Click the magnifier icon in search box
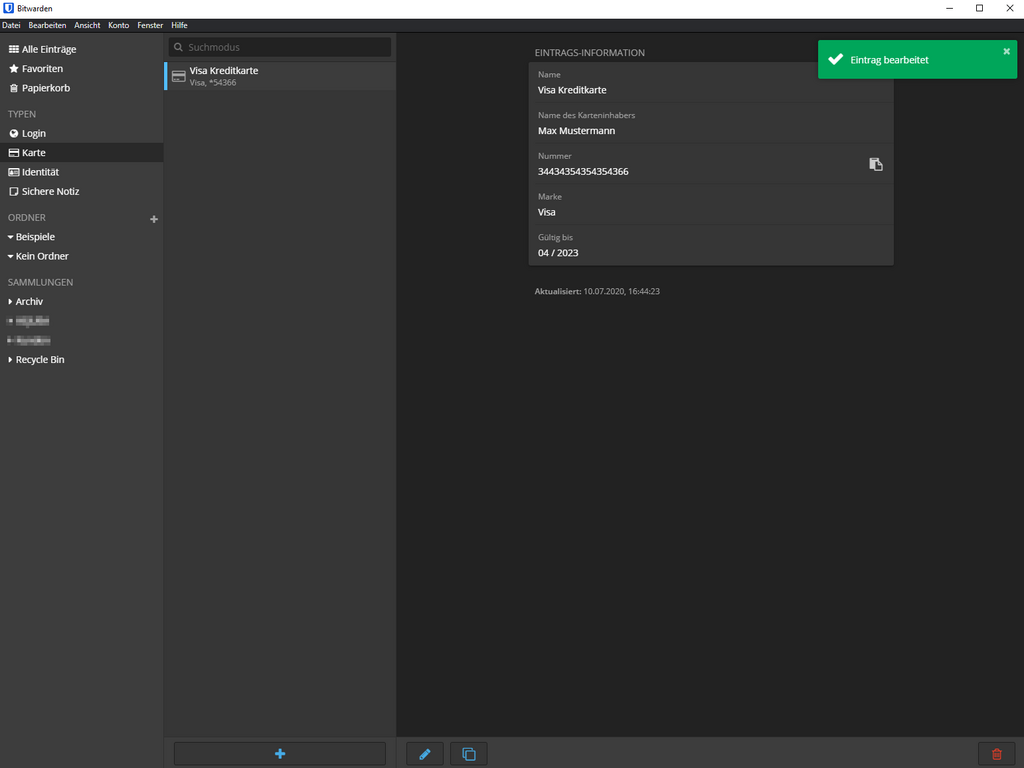The image size is (1024, 768). 178,47
